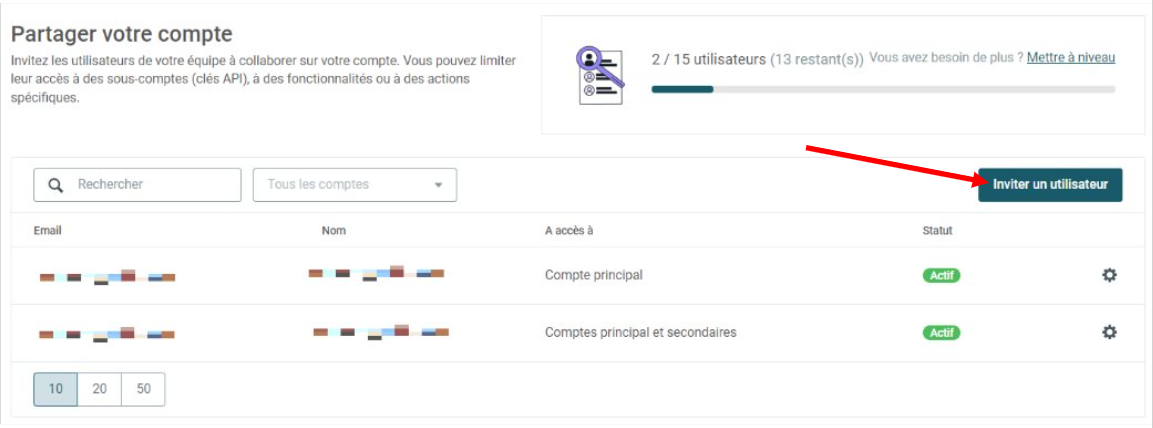
Task: Select 20 results per page
Action: pos(99,389)
